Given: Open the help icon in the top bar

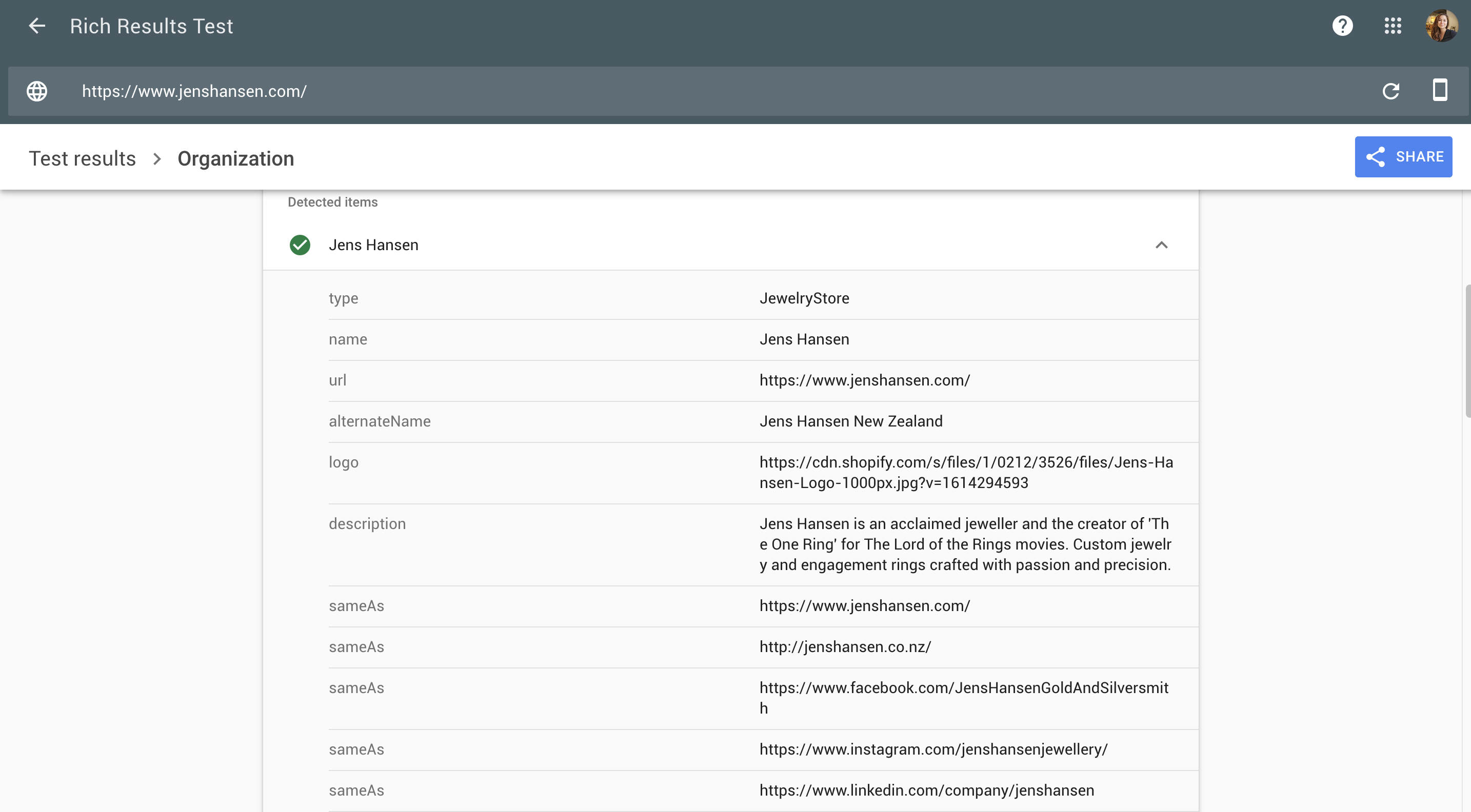Looking at the screenshot, I should tap(1342, 26).
